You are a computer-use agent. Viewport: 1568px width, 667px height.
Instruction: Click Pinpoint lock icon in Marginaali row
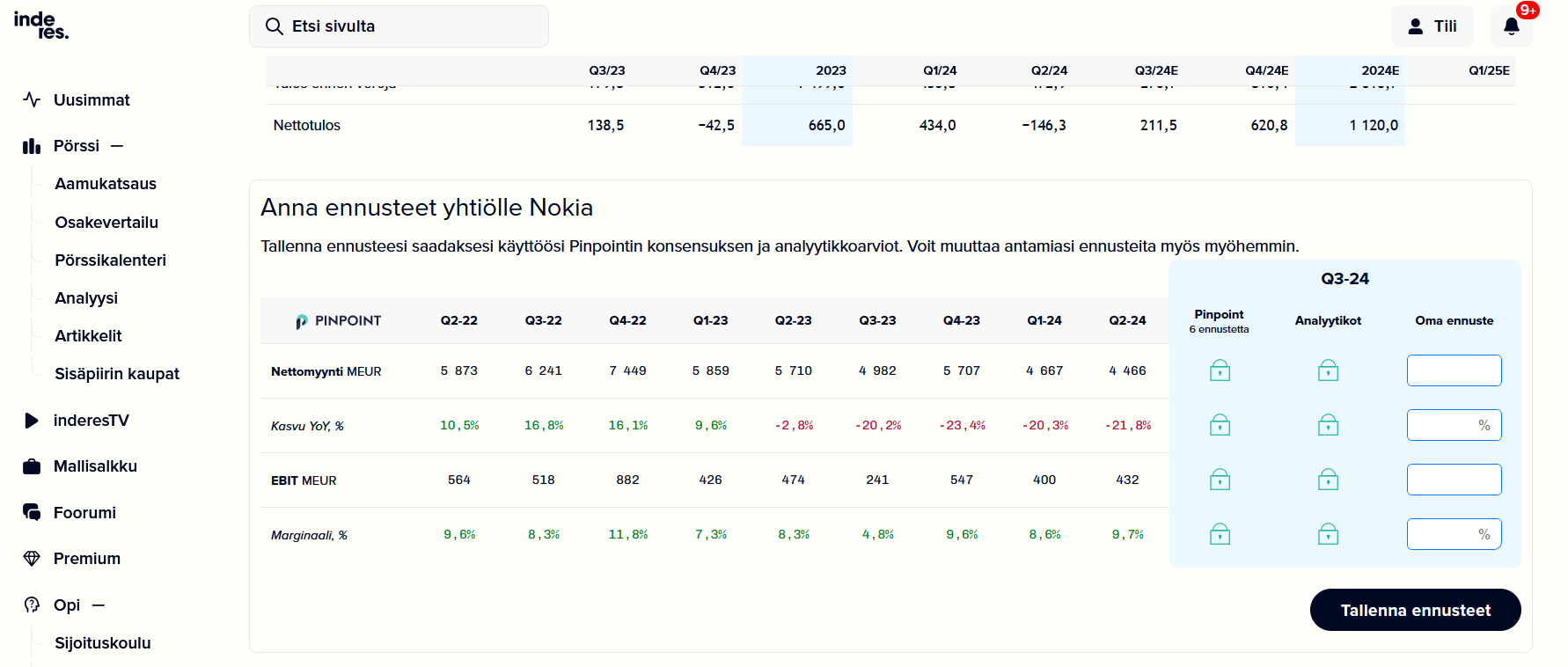click(1220, 534)
